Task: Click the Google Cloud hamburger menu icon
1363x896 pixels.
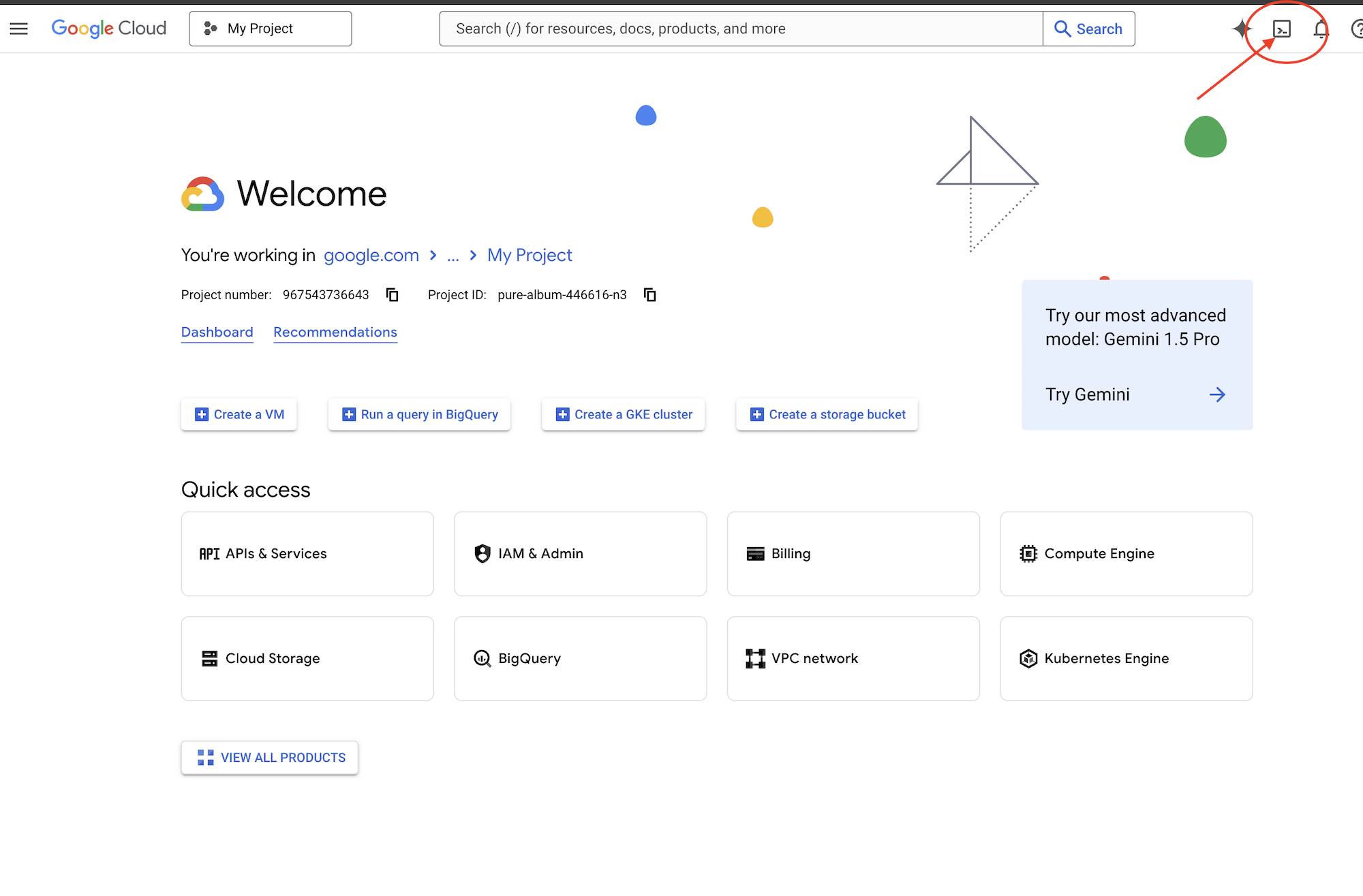Action: tap(19, 28)
